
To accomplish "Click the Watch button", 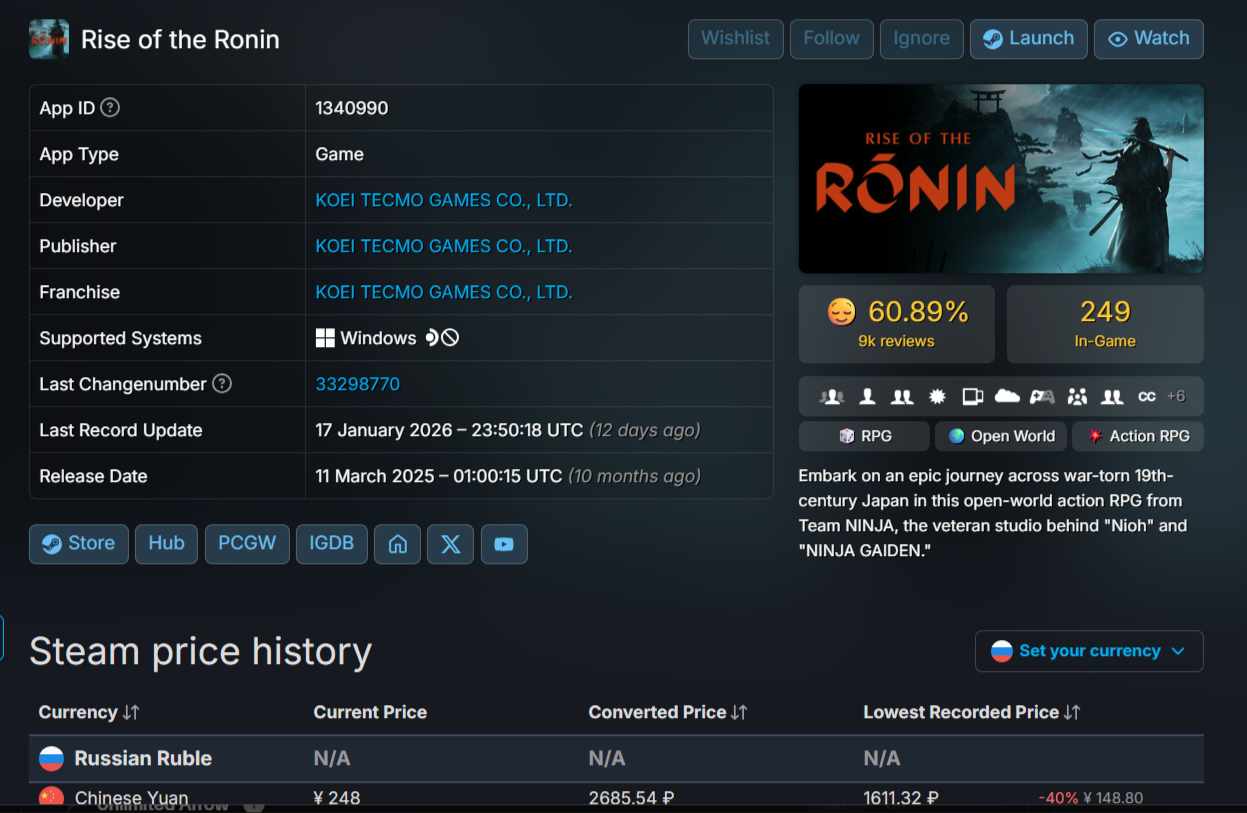I will click(x=1148, y=39).
